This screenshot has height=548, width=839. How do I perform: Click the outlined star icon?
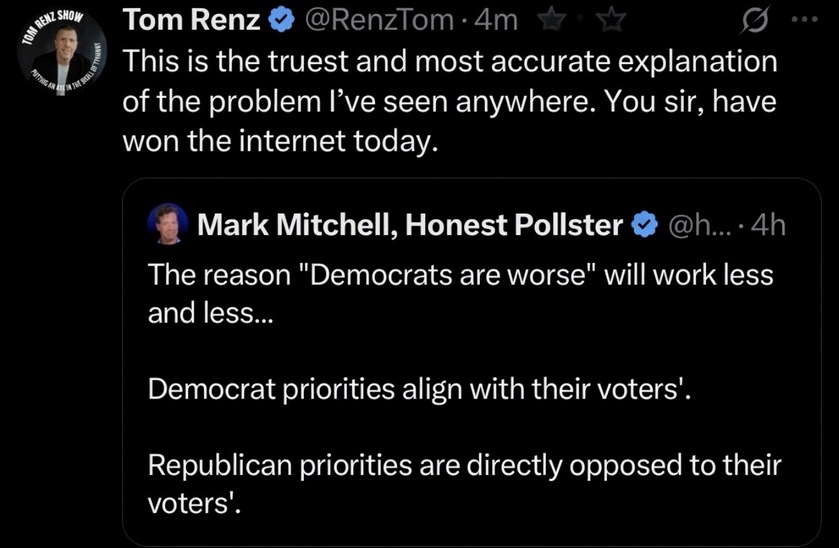611,20
